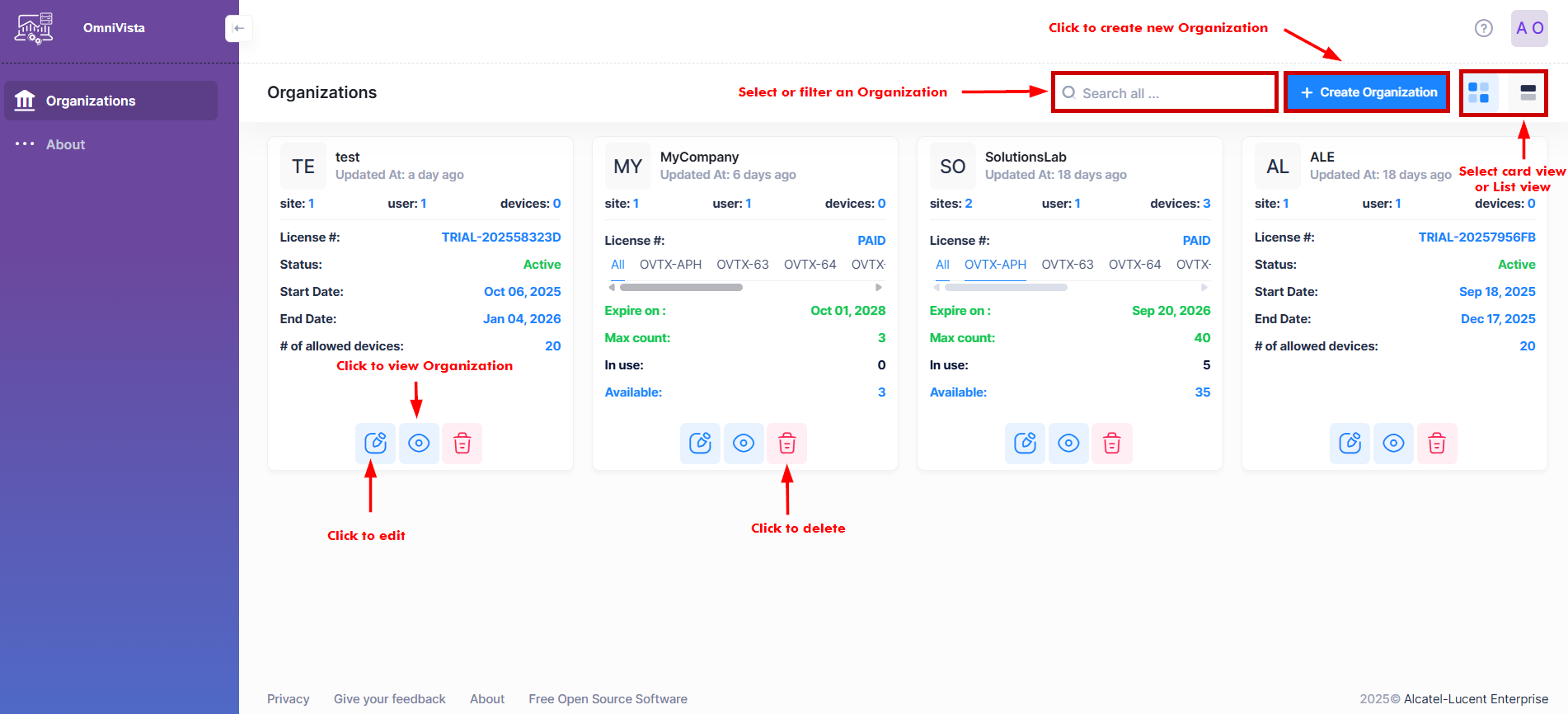This screenshot has width=1568, height=714.
Task: Click the SO avatar on SolutionsLab card
Action: pyautogui.click(x=952, y=167)
